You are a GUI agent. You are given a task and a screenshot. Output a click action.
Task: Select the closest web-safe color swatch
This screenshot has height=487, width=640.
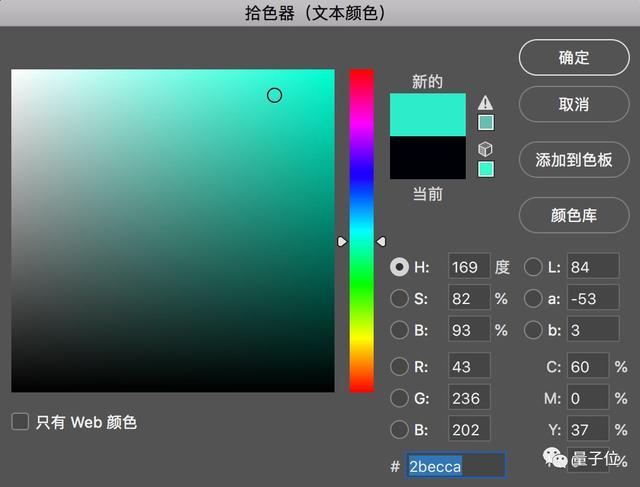[486, 169]
